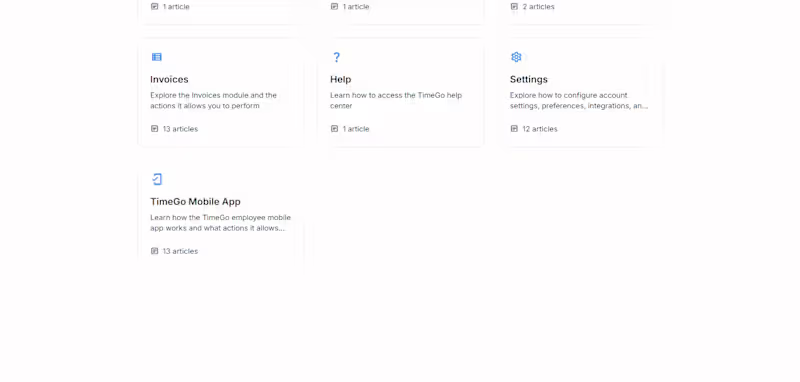The height and width of the screenshot is (382, 800).
Task: Open the Settings collection title
Action: pyautogui.click(x=529, y=80)
